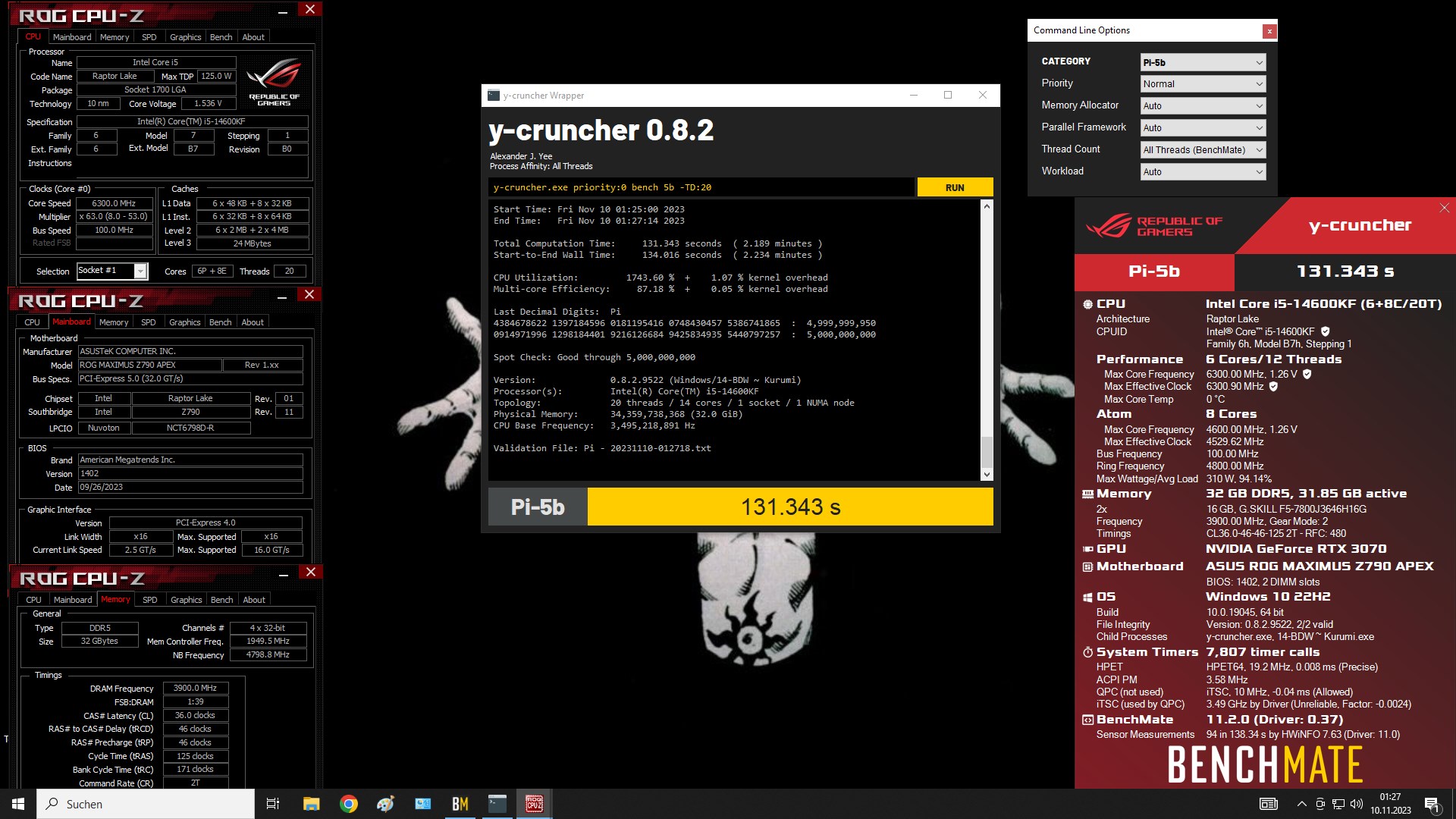Click the CPU chip icon in the result panel
Viewport: 1456px width, 819px height.
[1087, 304]
